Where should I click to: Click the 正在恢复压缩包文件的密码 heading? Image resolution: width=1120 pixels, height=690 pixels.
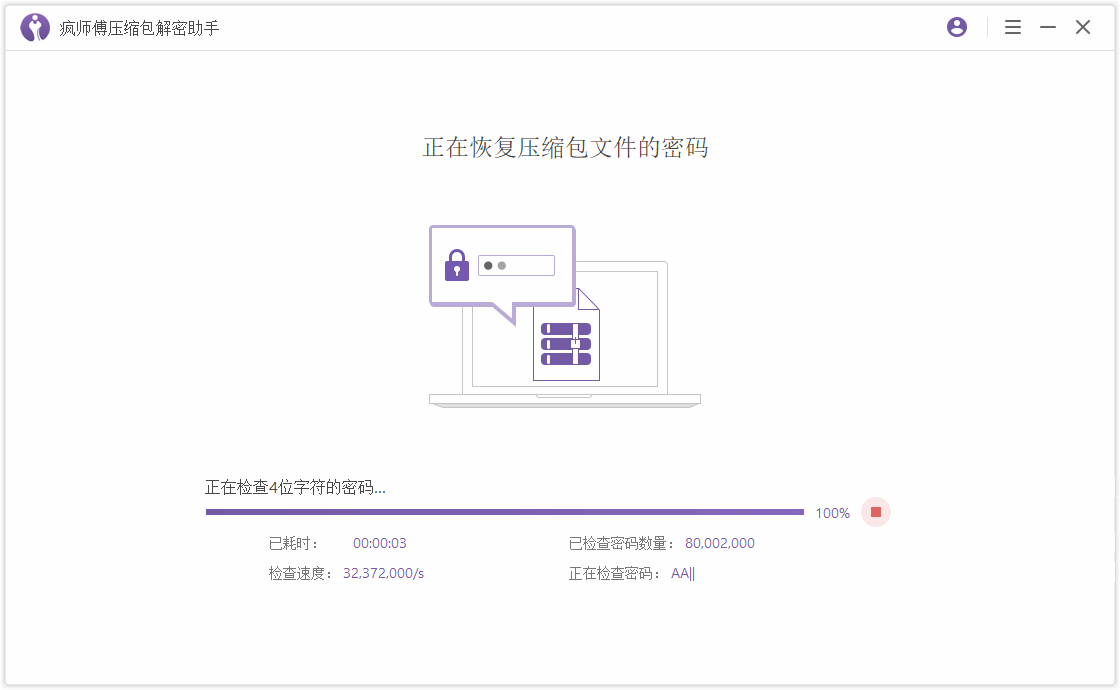point(566,147)
